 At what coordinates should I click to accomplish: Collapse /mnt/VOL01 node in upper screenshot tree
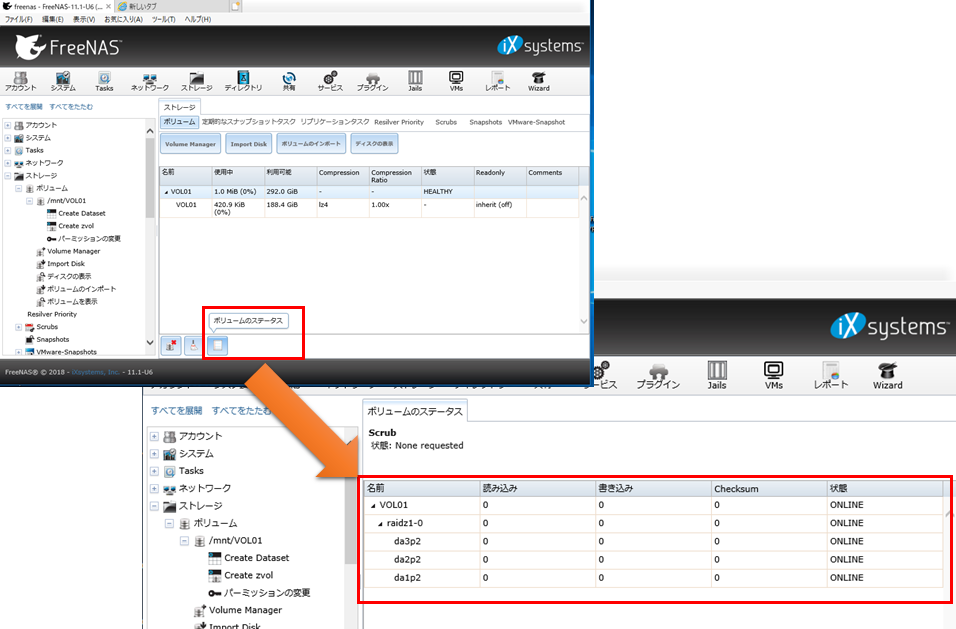29,201
